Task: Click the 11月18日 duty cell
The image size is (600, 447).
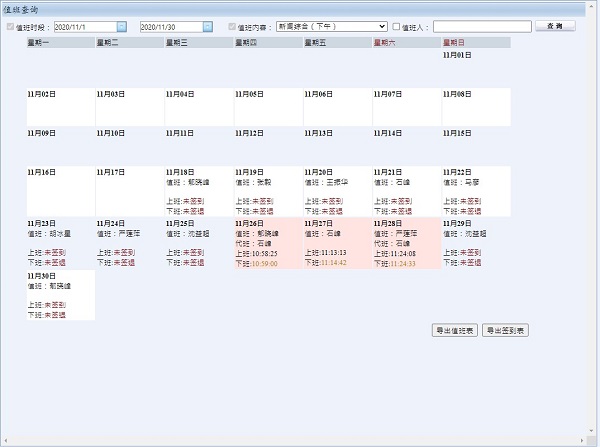Action: (x=198, y=191)
